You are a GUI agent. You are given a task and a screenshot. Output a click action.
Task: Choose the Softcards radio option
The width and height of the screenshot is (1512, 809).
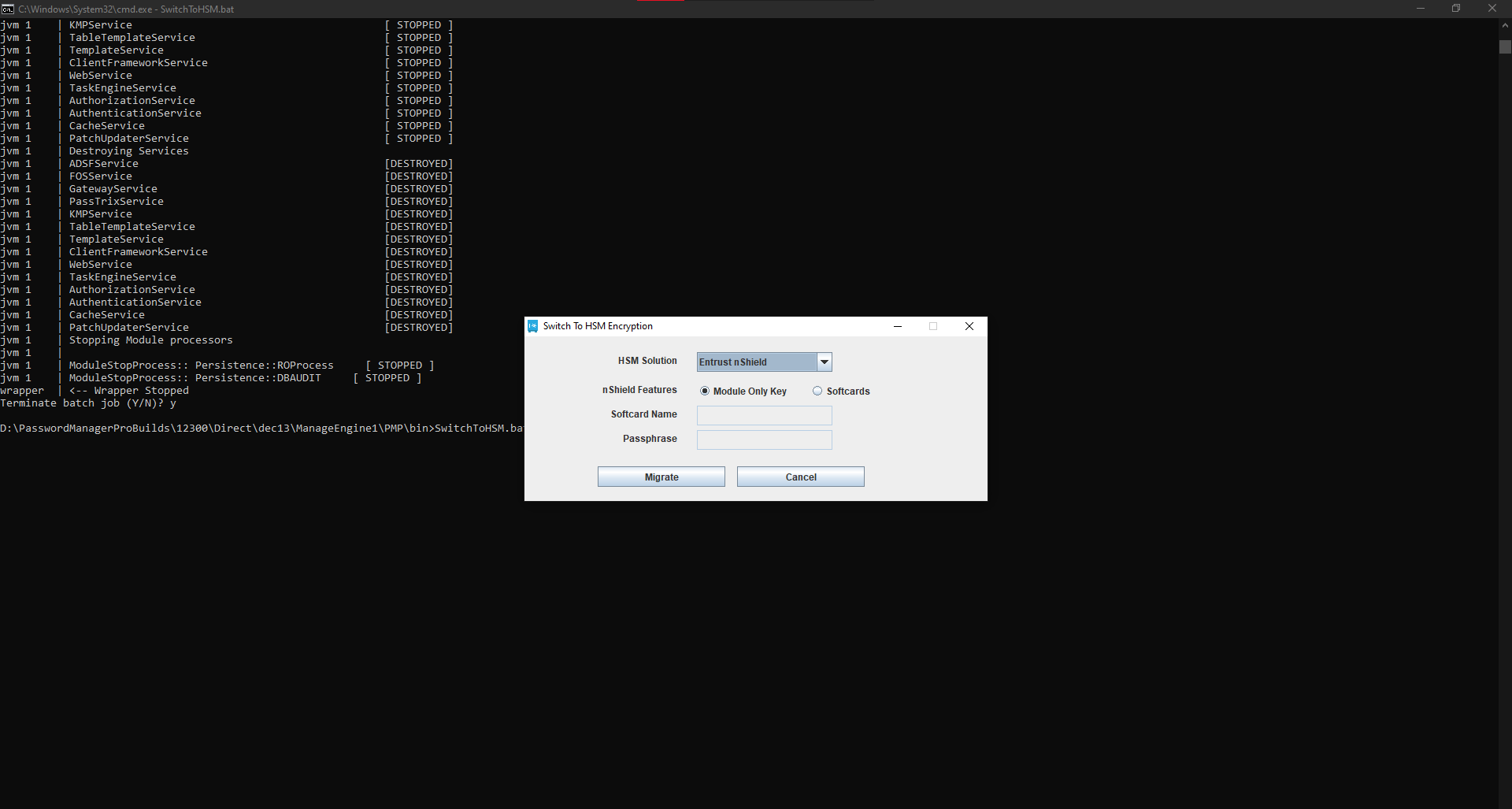817,392
